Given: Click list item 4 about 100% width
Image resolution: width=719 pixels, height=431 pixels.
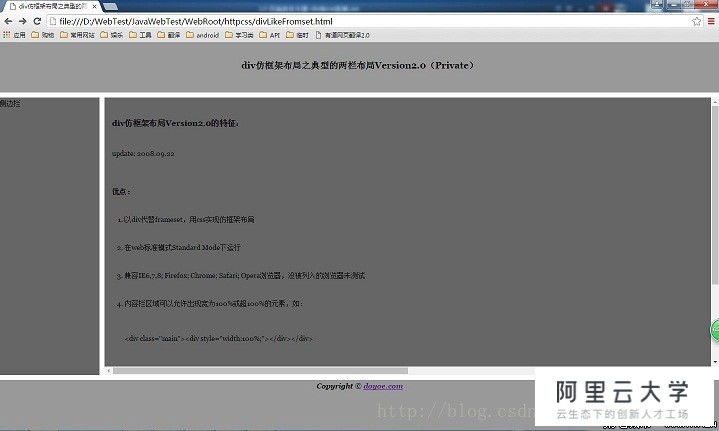Looking at the screenshot, I should (210, 304).
